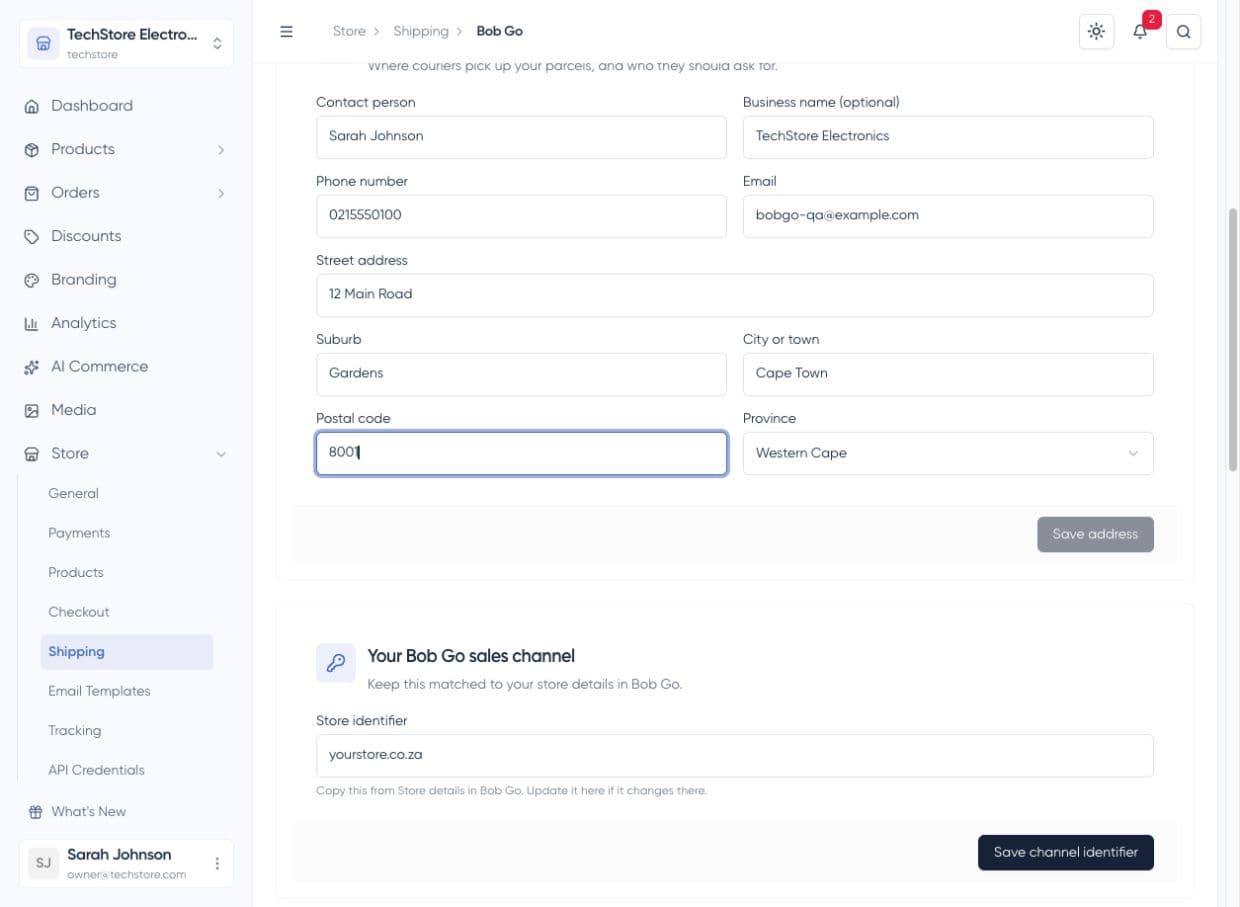Open notifications bell with badge
Viewport: 1240px width, 907px height.
pyautogui.click(x=1140, y=31)
